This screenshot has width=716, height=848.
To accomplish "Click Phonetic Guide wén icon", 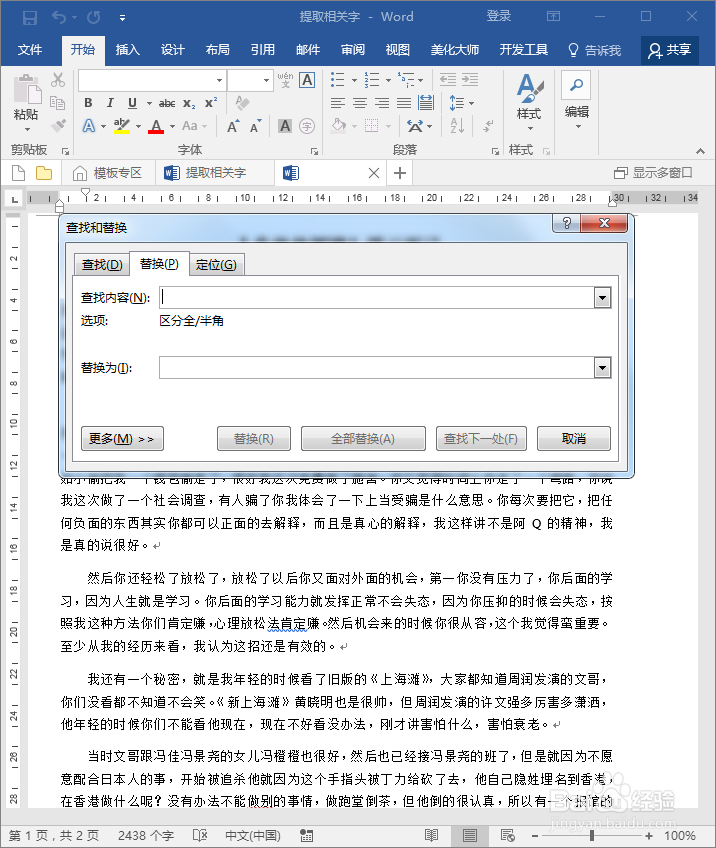I will [x=285, y=80].
